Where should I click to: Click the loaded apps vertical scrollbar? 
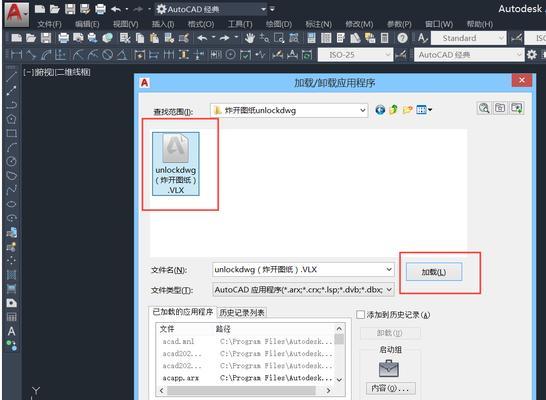point(339,354)
